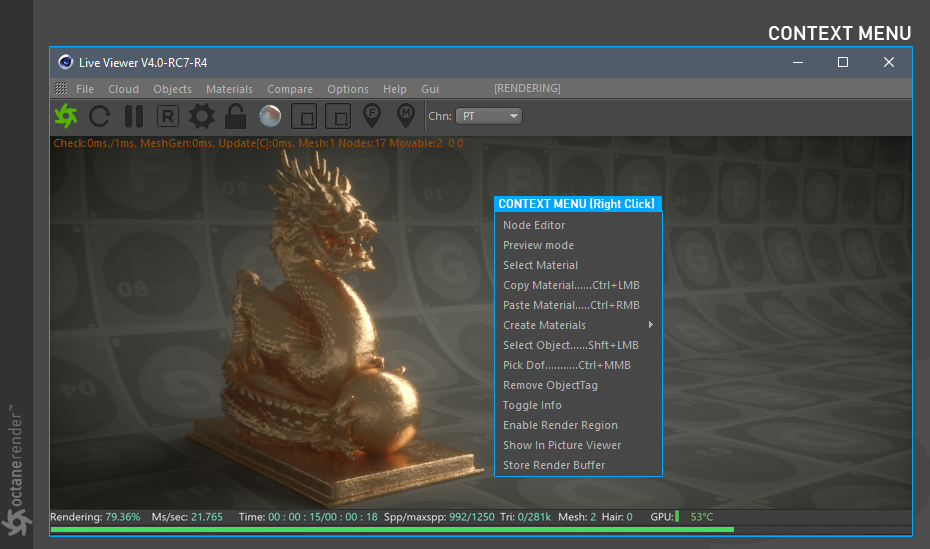Viewport: 930px width, 549px height.
Task: Toggle the viewport resolution lock padlock icon
Action: [x=235, y=116]
